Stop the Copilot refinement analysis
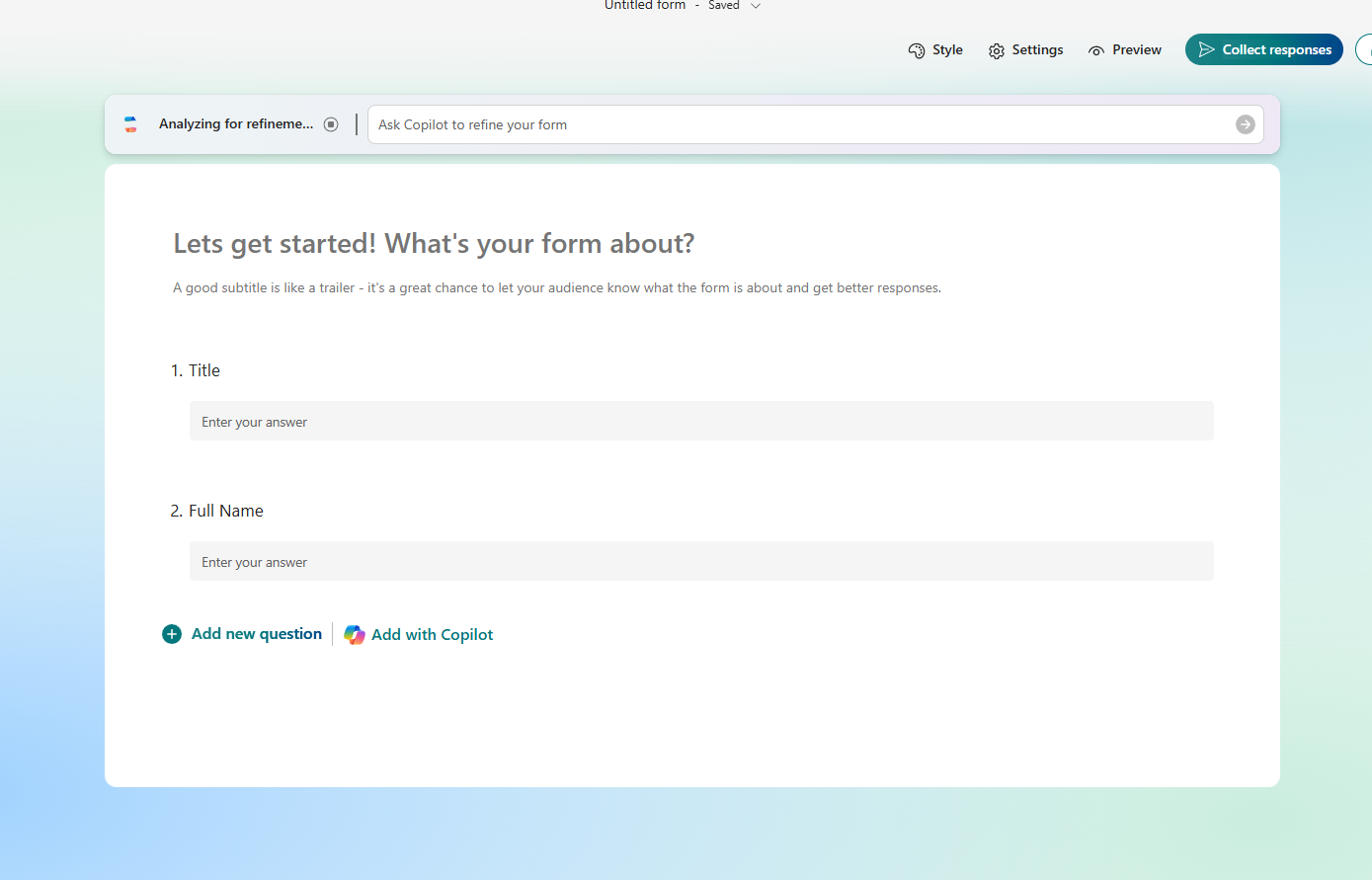 [331, 124]
